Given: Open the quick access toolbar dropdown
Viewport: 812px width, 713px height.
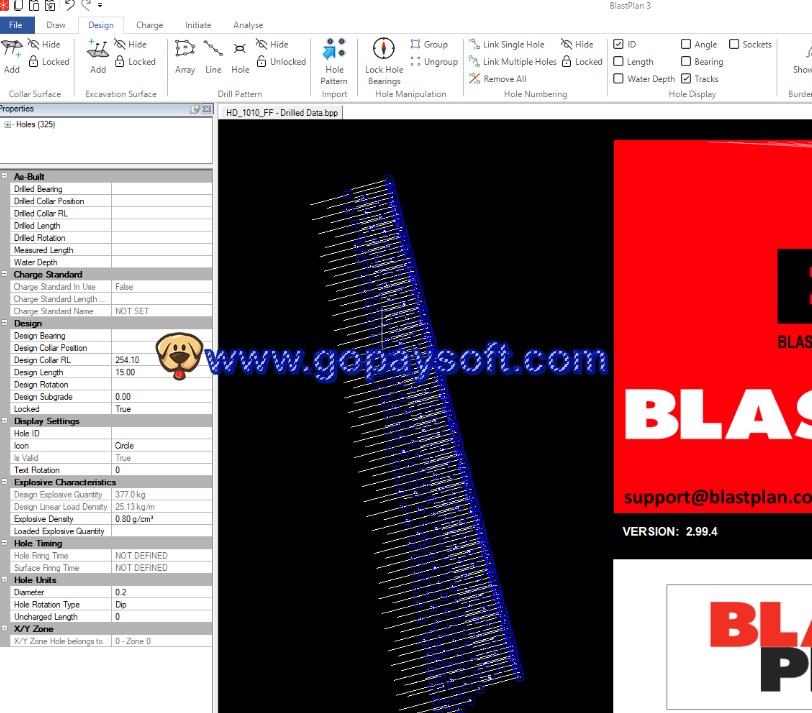Looking at the screenshot, I should pos(100,6).
